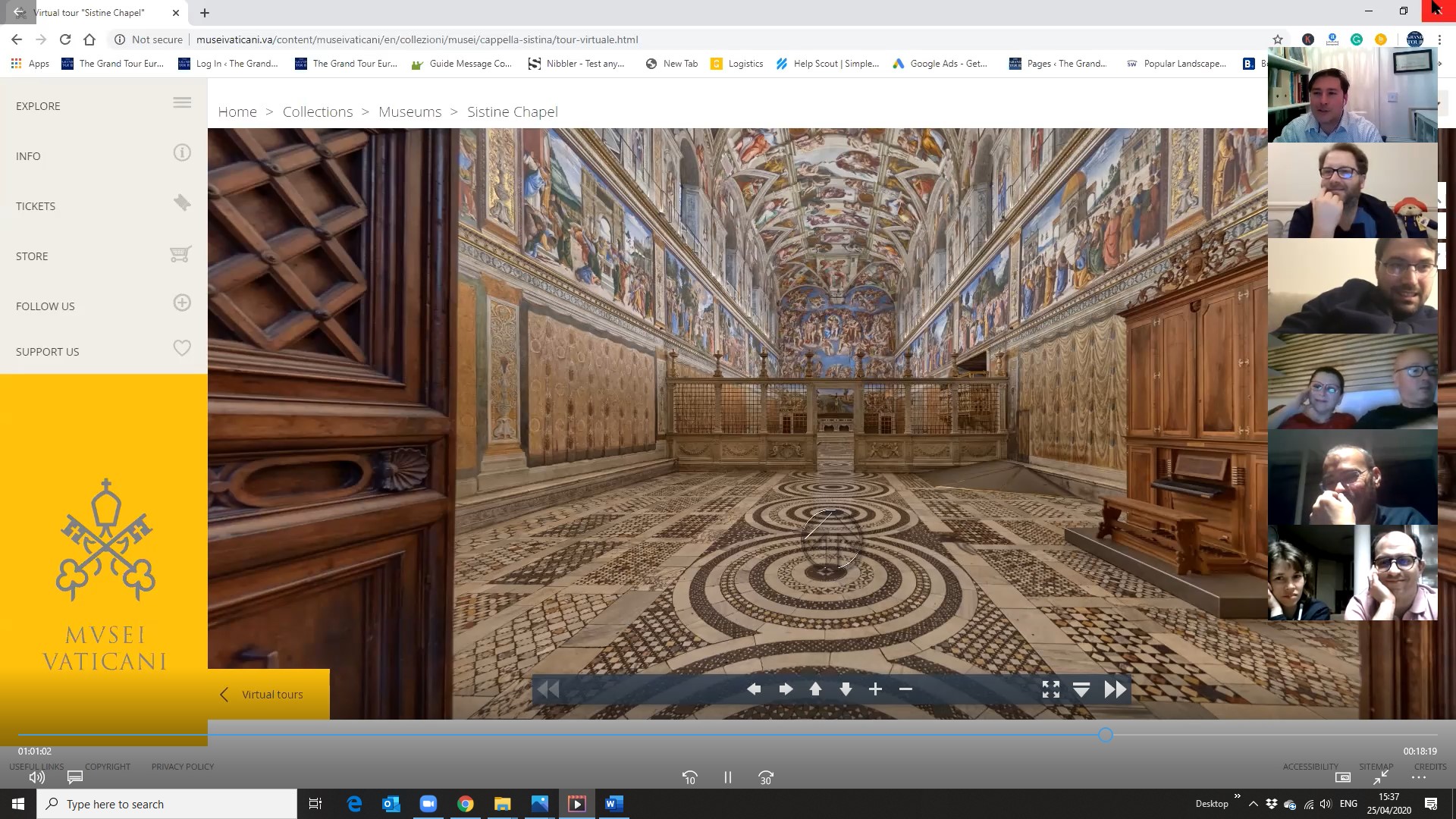Screen dimensions: 1456x819
Task: Open the Explore hamburger menu icon
Action: coord(182,102)
